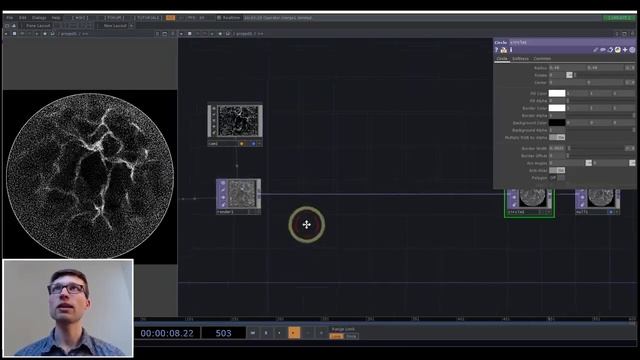Click the Fill Color swatch
This screenshot has width=640, height=360.
(x=557, y=93)
